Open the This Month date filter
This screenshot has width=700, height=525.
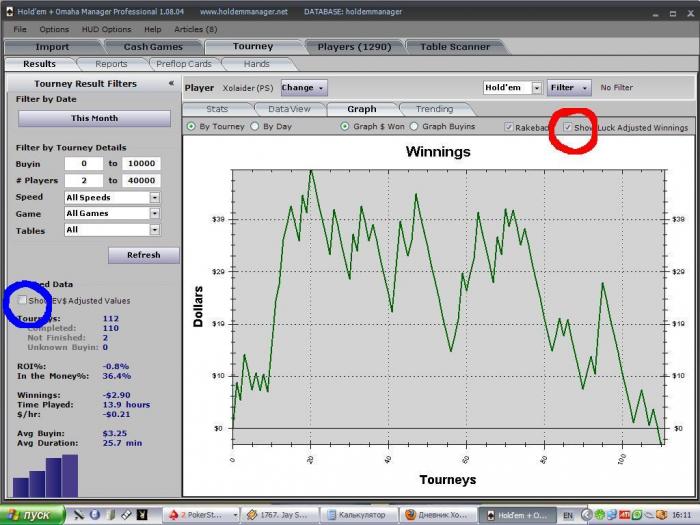[94, 118]
